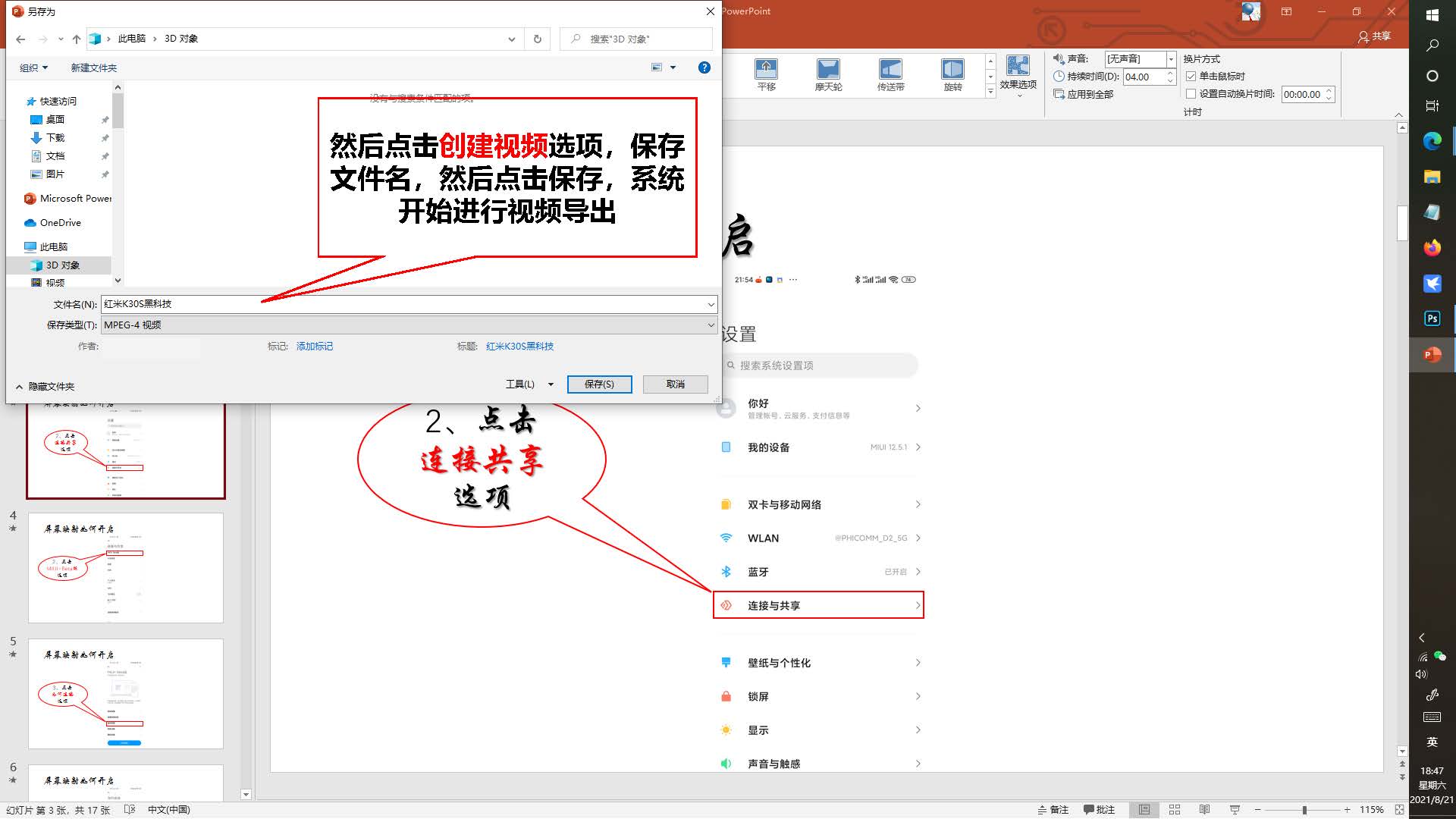Refresh the 3D 对象 folder view

538,39
